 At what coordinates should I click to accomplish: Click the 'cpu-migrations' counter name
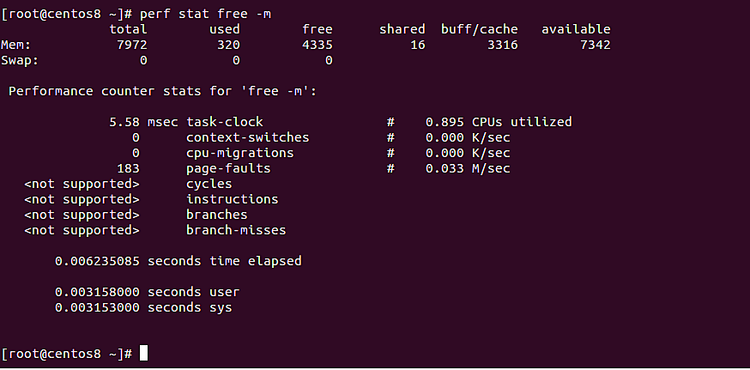tap(240, 153)
